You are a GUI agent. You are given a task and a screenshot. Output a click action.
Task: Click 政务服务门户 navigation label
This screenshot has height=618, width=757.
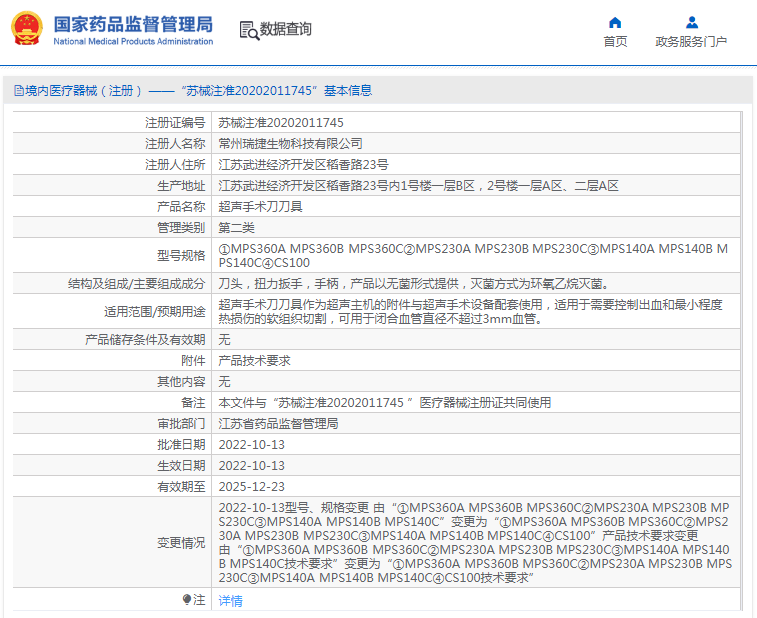tap(691, 42)
